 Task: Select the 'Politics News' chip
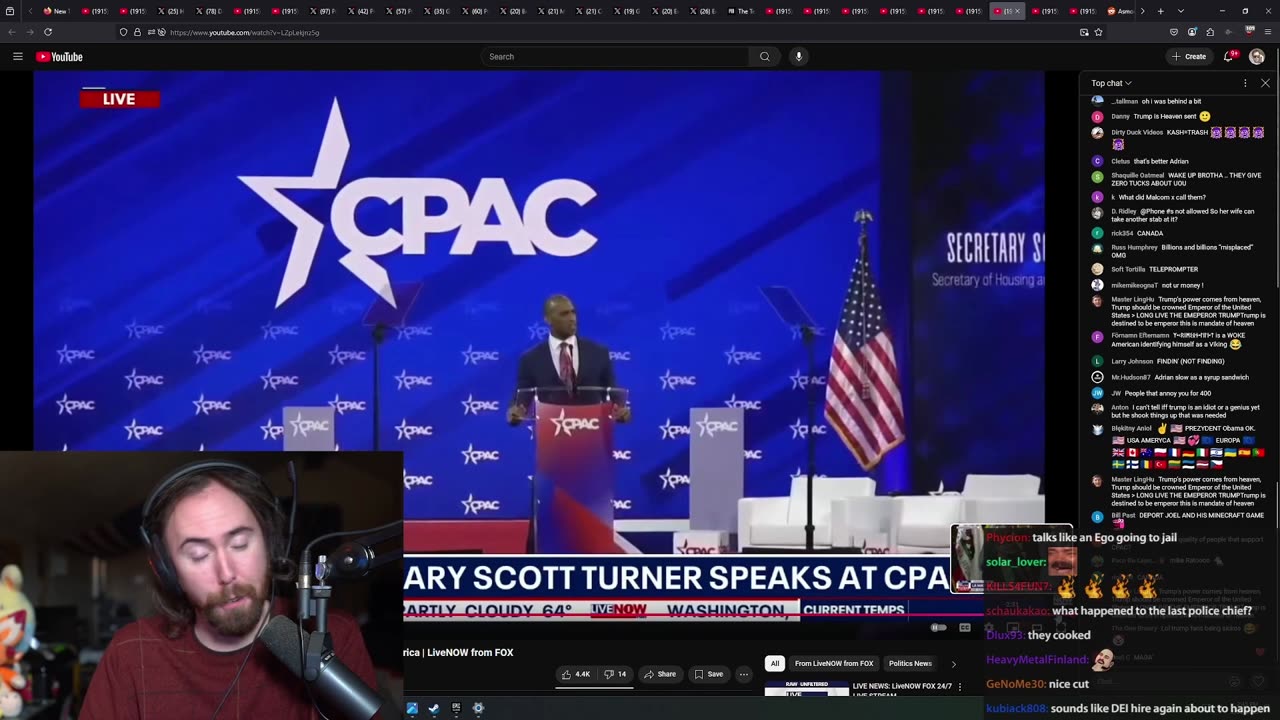pyautogui.click(x=910, y=663)
